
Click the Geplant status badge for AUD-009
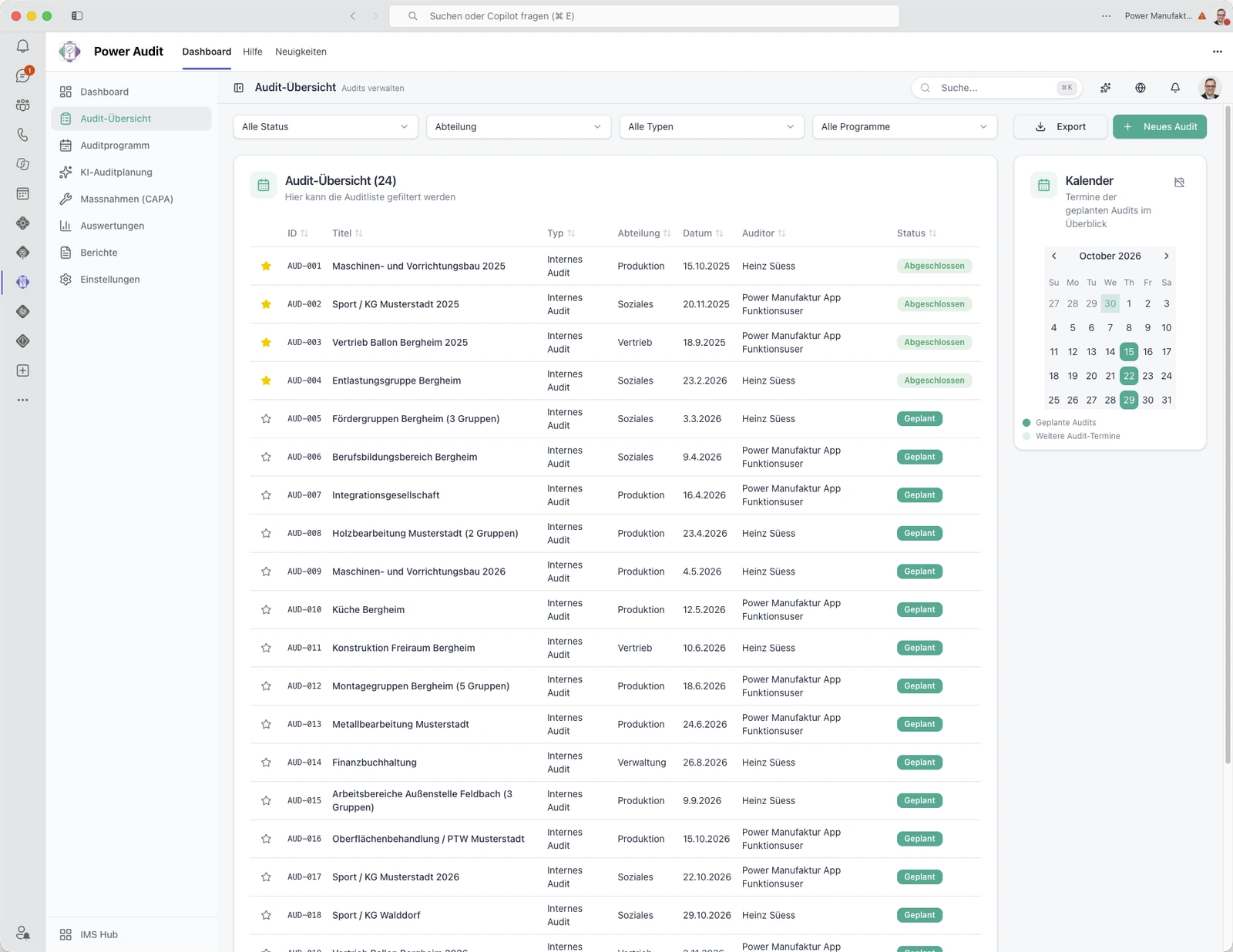919,572
